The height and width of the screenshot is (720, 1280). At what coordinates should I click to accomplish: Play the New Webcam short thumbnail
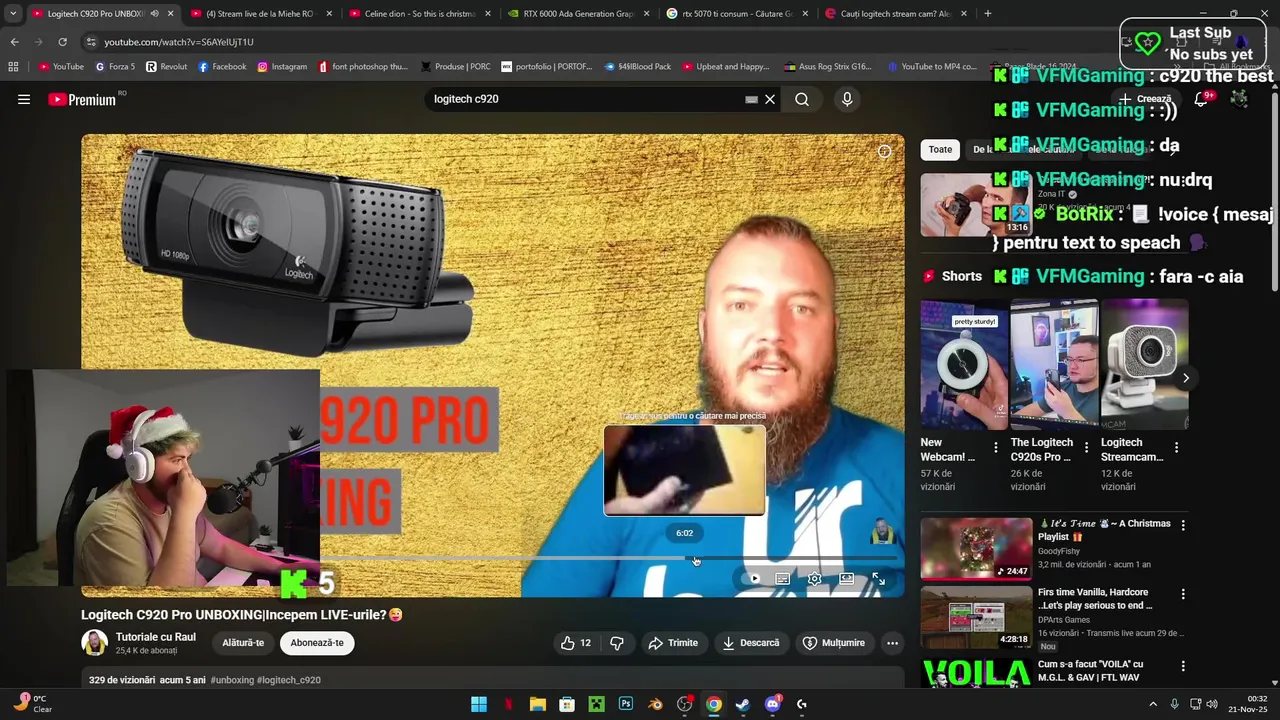pos(964,364)
